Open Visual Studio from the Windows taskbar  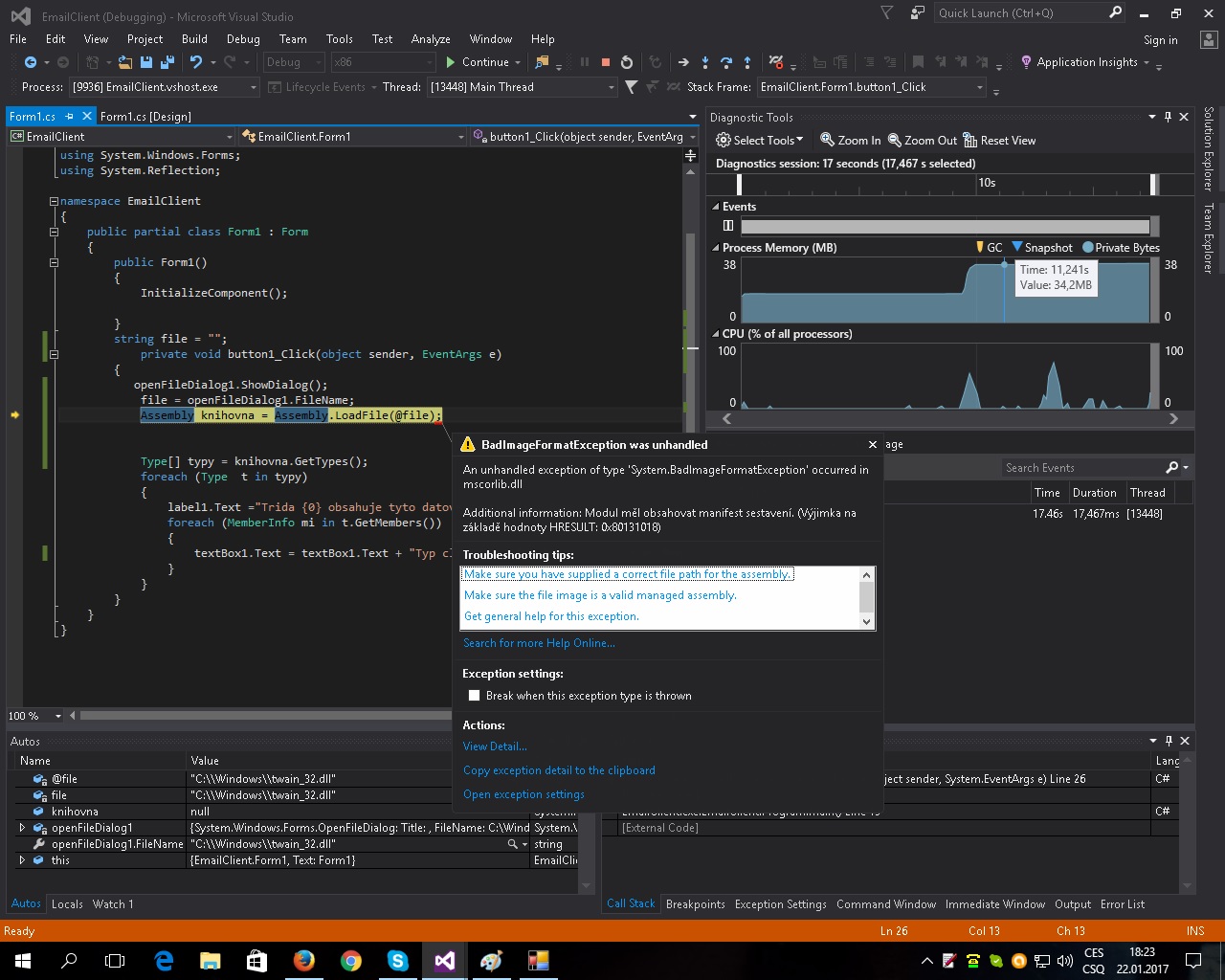point(445,961)
